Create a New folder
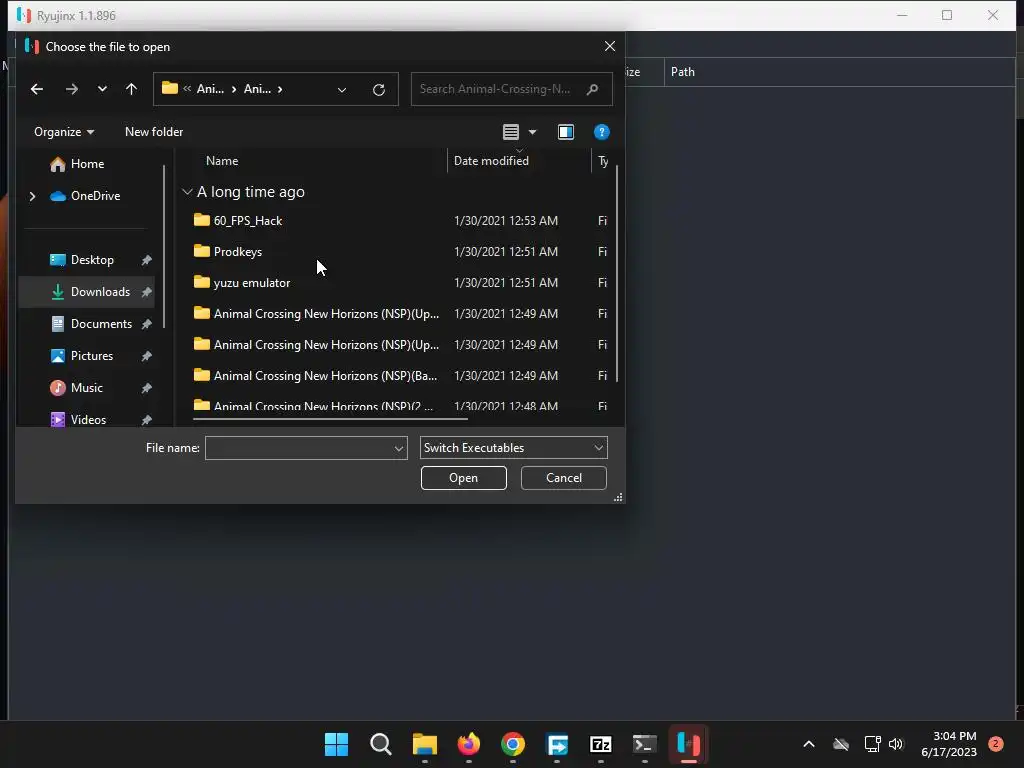This screenshot has height=768, width=1024. point(154,132)
